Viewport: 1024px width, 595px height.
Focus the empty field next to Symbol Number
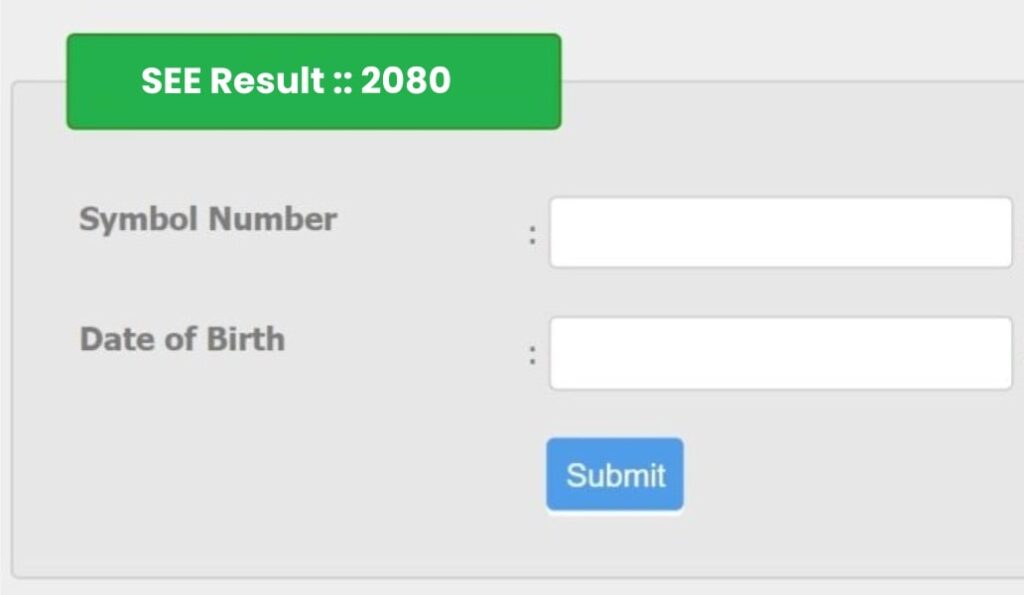point(780,232)
